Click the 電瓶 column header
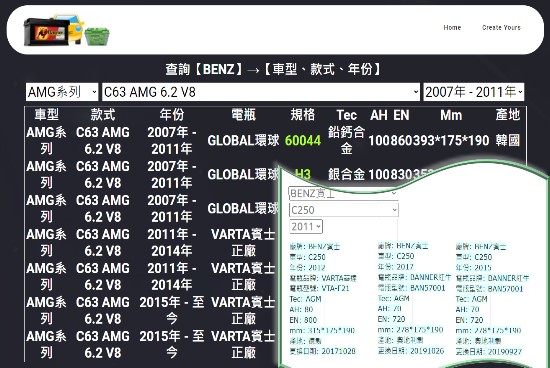The width and height of the screenshot is (550, 368). (243, 115)
